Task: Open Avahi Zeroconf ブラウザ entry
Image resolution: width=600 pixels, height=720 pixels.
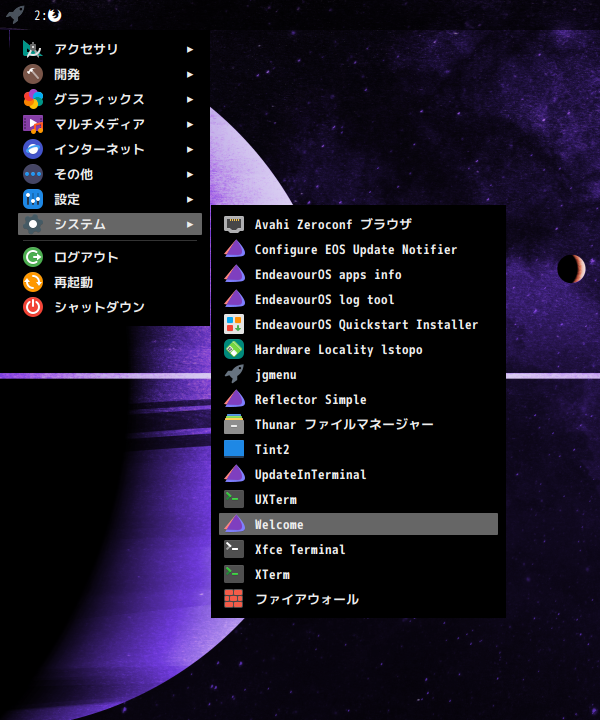Action: 358,224
